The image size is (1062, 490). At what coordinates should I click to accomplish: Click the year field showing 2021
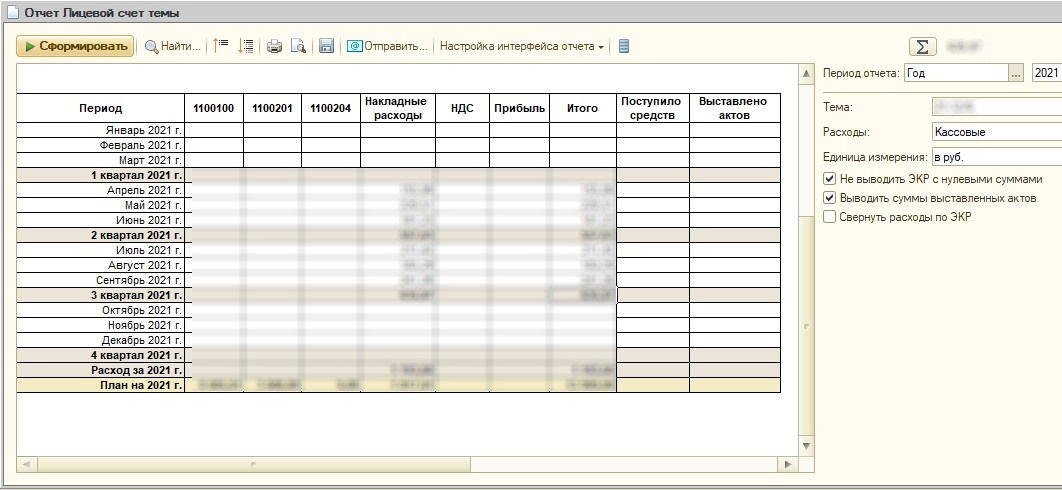click(x=1046, y=73)
